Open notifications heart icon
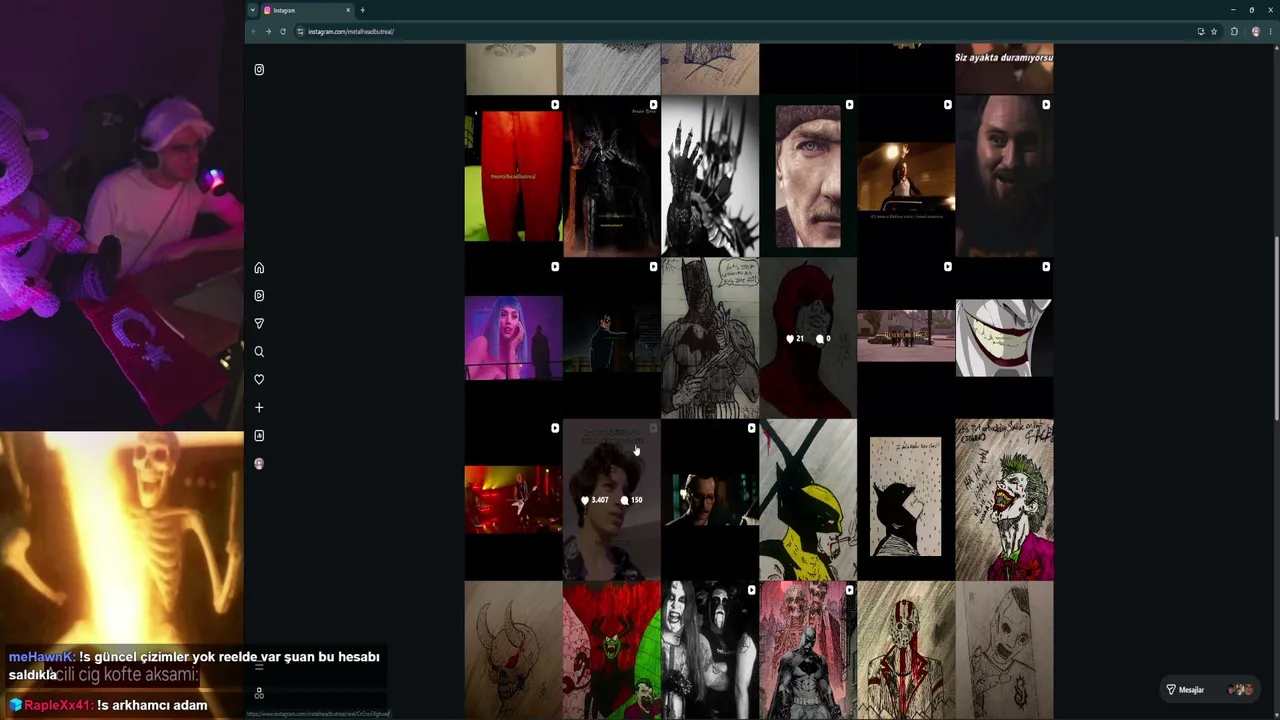The image size is (1280, 720). click(259, 380)
